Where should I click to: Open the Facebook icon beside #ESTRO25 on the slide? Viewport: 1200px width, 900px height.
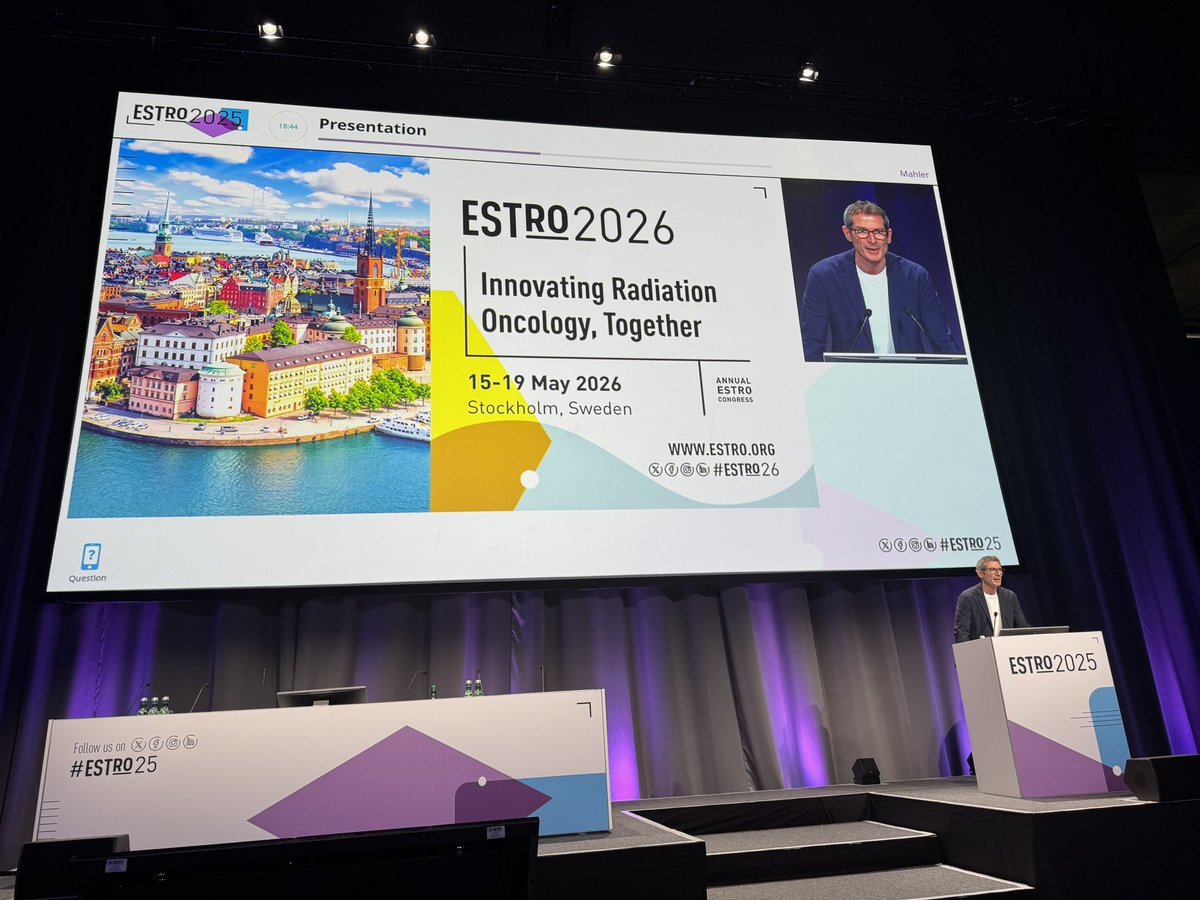900,545
